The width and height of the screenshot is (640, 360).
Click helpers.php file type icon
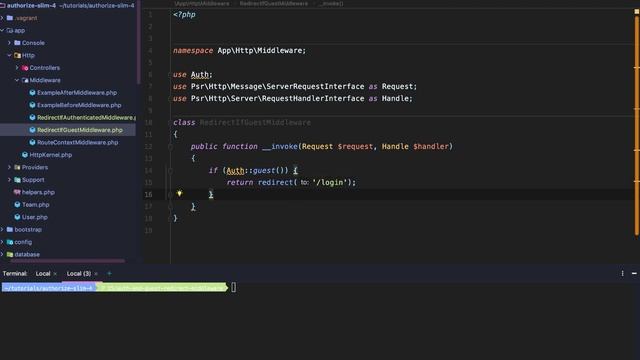click(x=17, y=192)
